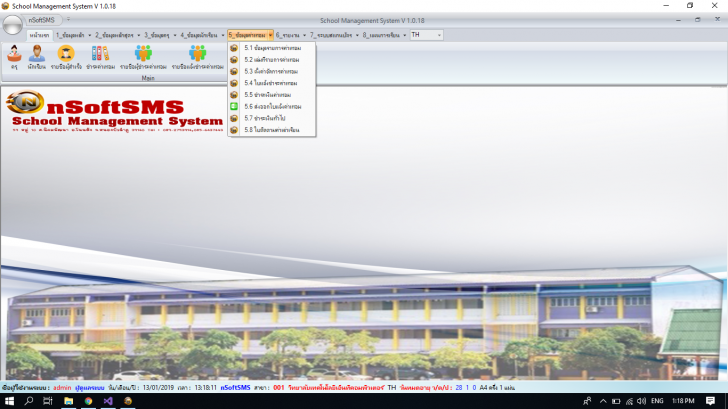The width and height of the screenshot is (728, 409).
Task: Switch to the หน้าแรก home tab
Action: pos(39,35)
